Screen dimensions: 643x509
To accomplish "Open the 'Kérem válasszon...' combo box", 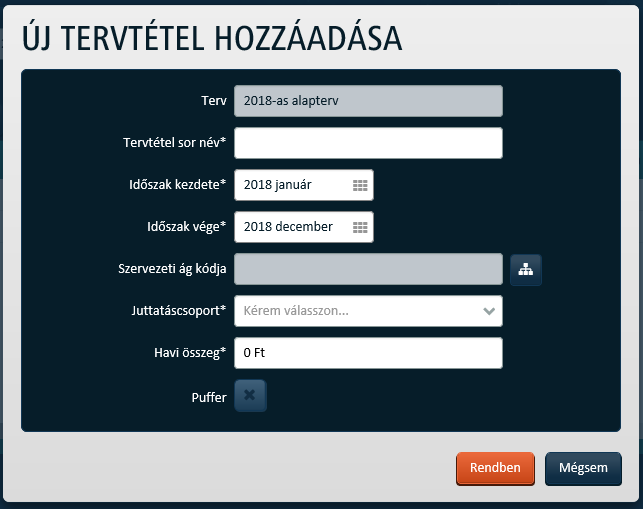I will coord(368,311).
